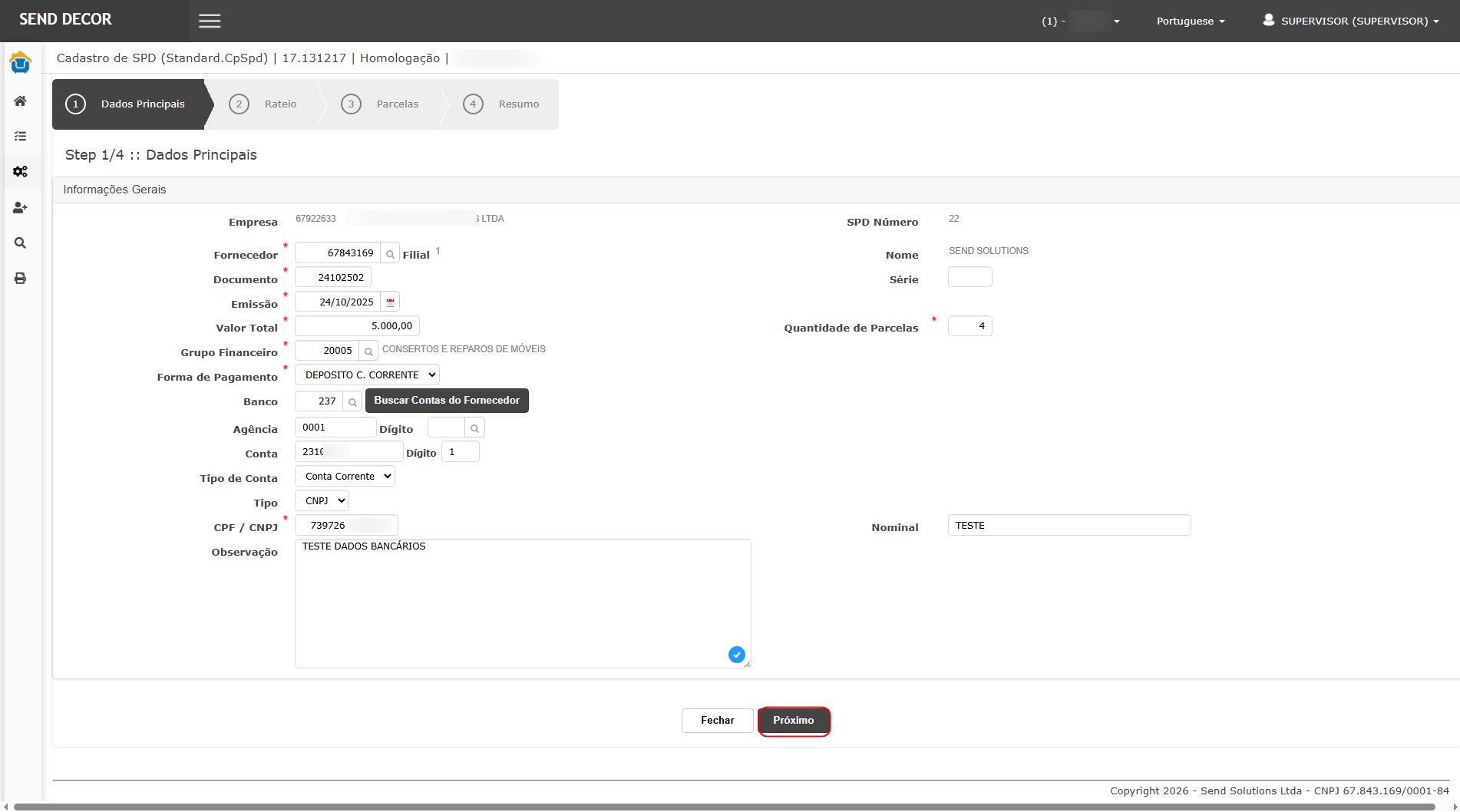Click the Nominal text field
The width and height of the screenshot is (1460, 812).
(x=1069, y=526)
